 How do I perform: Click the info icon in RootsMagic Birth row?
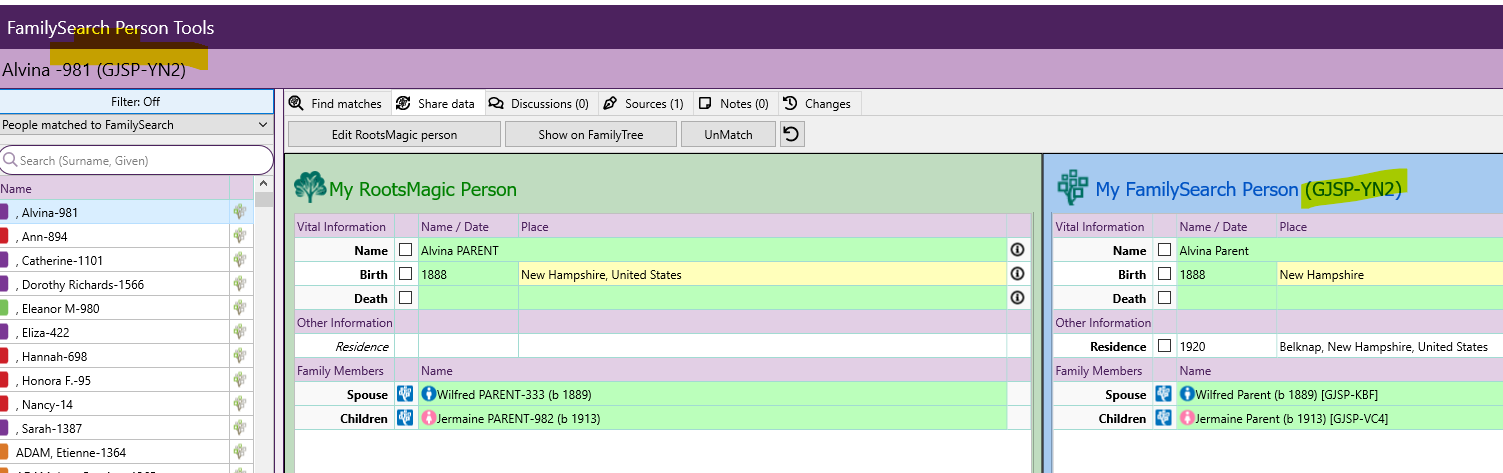pyautogui.click(x=1018, y=274)
